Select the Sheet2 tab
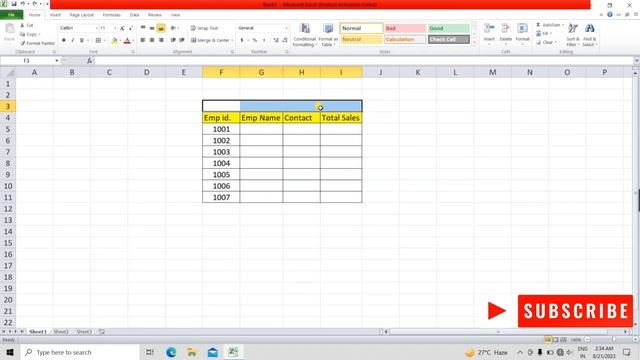640x360 pixels. (61, 332)
